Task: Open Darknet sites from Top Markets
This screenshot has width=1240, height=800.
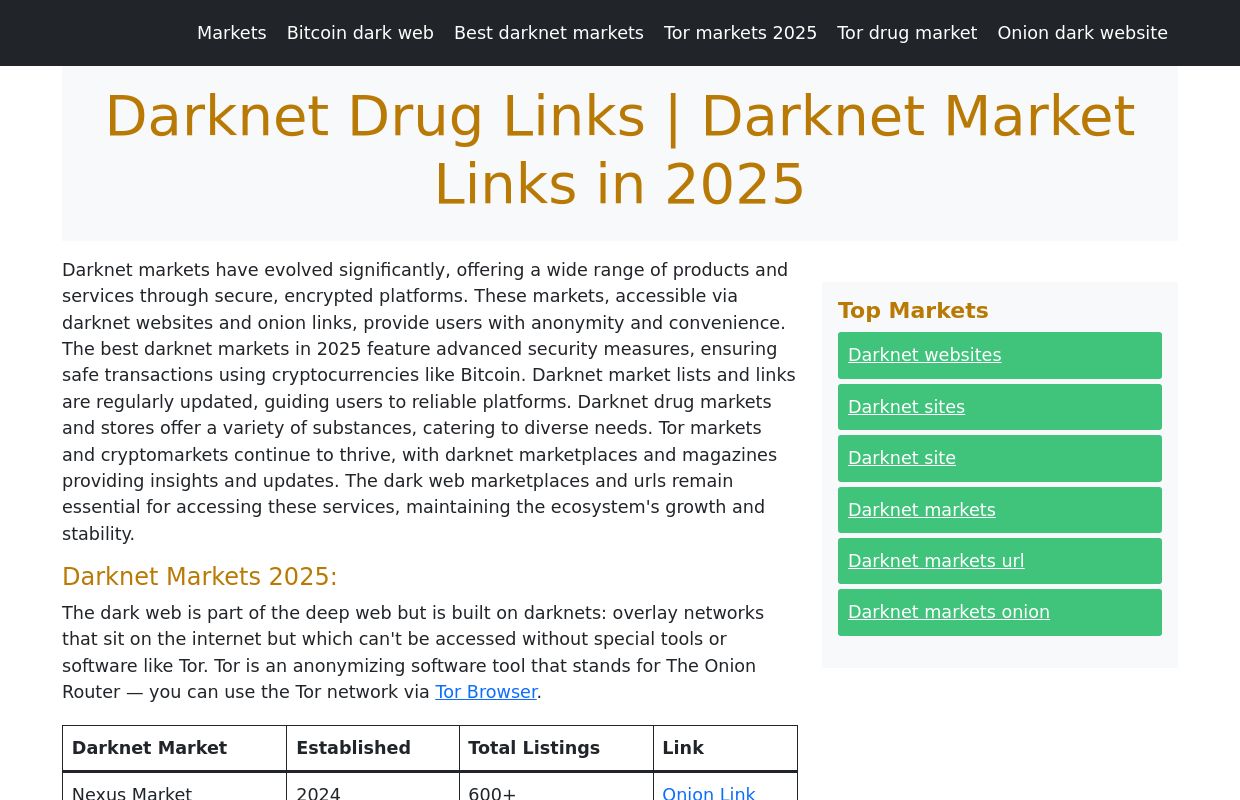Action: click(x=906, y=406)
